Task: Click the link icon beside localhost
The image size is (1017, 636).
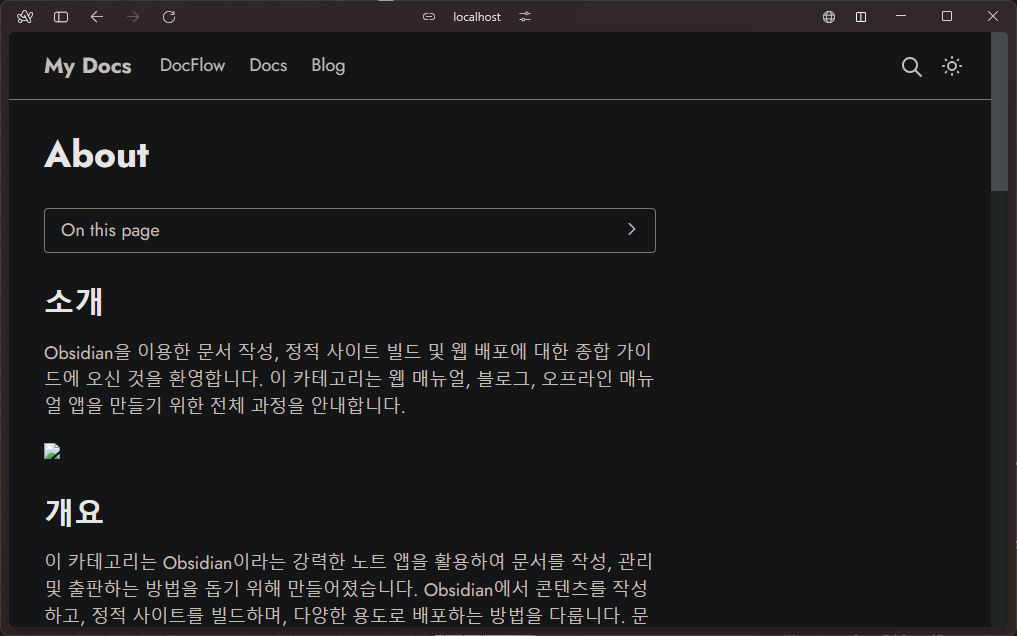Action: (x=429, y=17)
